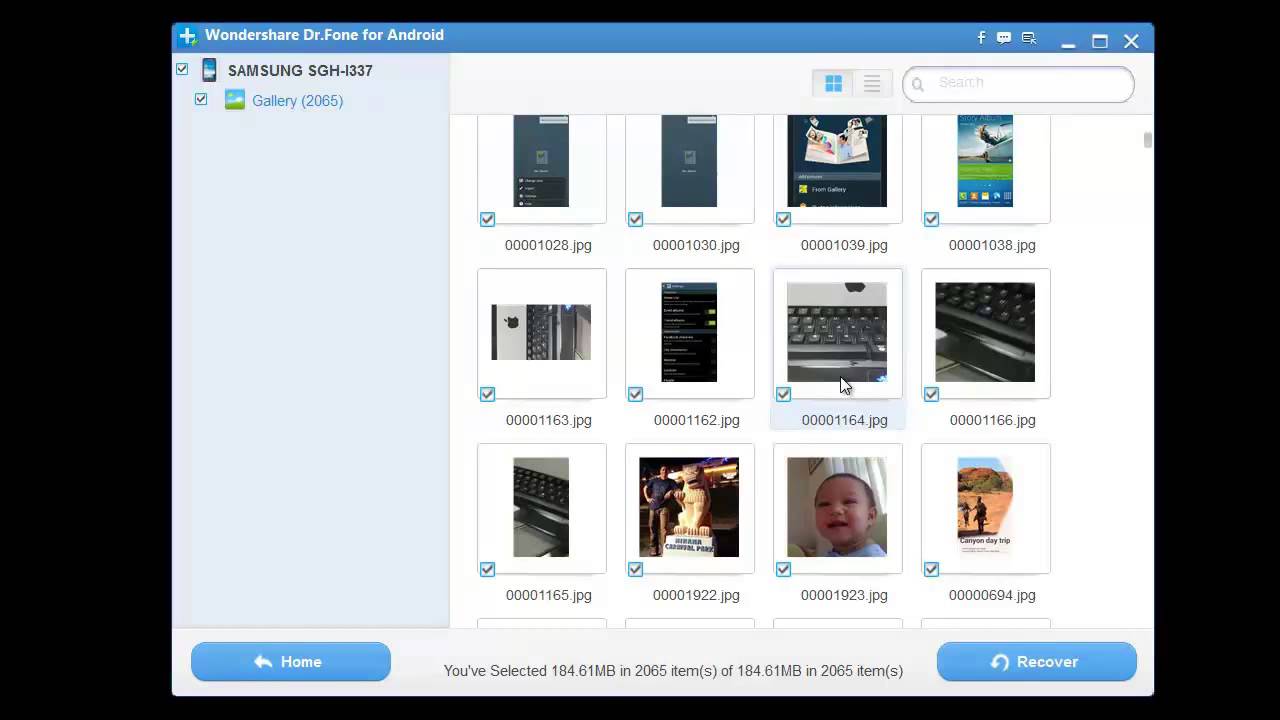
Task: Click the feedback speech bubble icon
Action: point(1004,38)
